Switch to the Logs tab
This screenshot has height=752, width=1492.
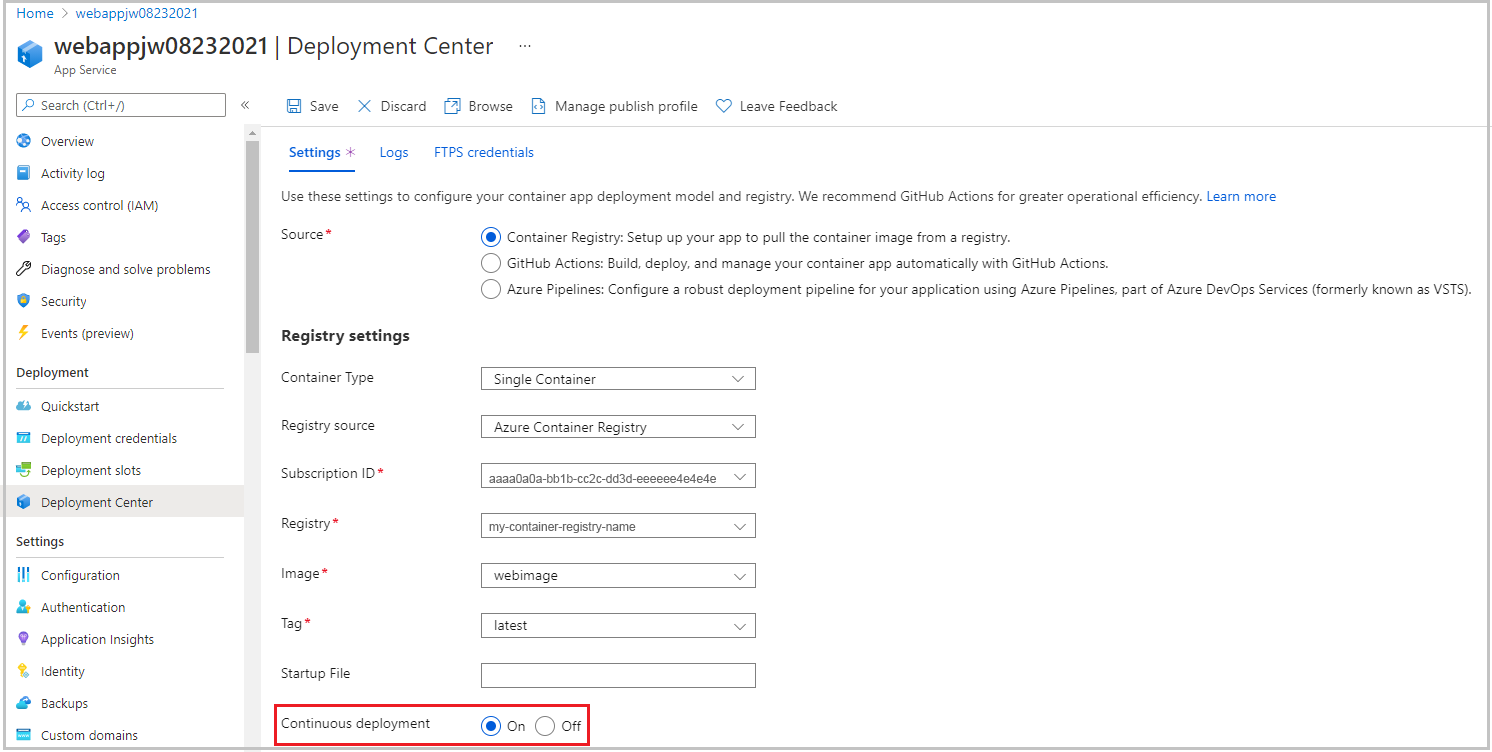point(393,152)
